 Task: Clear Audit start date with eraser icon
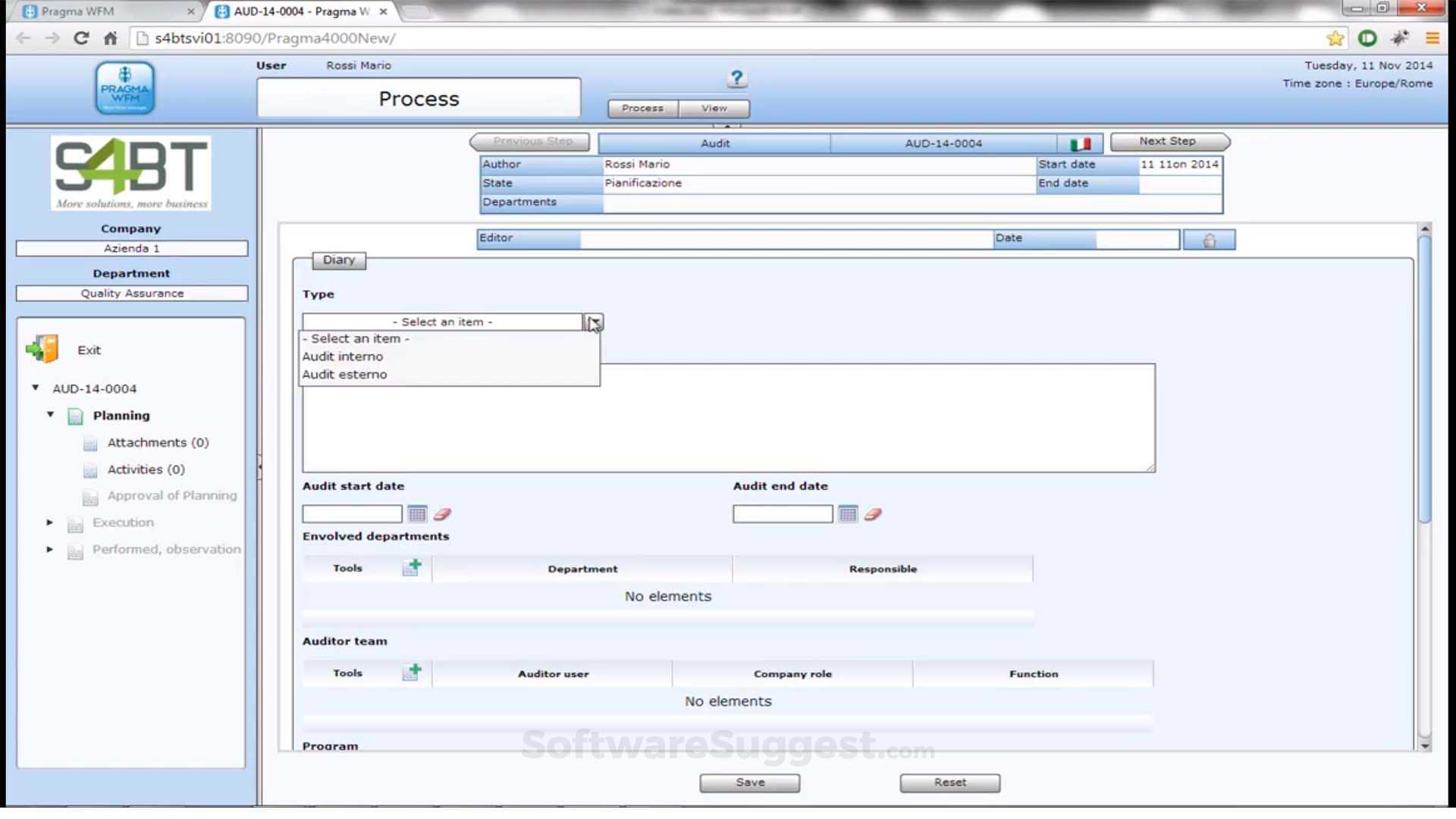442,514
